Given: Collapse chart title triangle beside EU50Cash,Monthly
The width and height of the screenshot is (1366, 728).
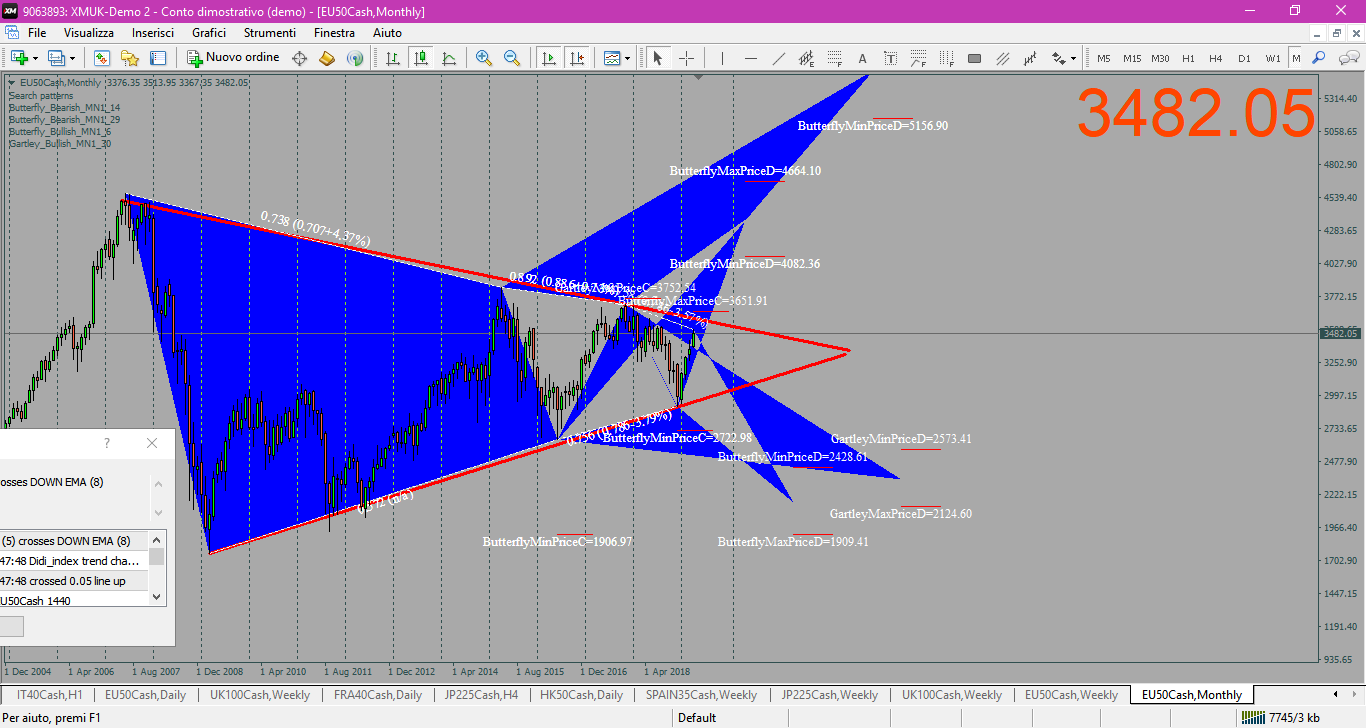Looking at the screenshot, I should tap(11, 82).
